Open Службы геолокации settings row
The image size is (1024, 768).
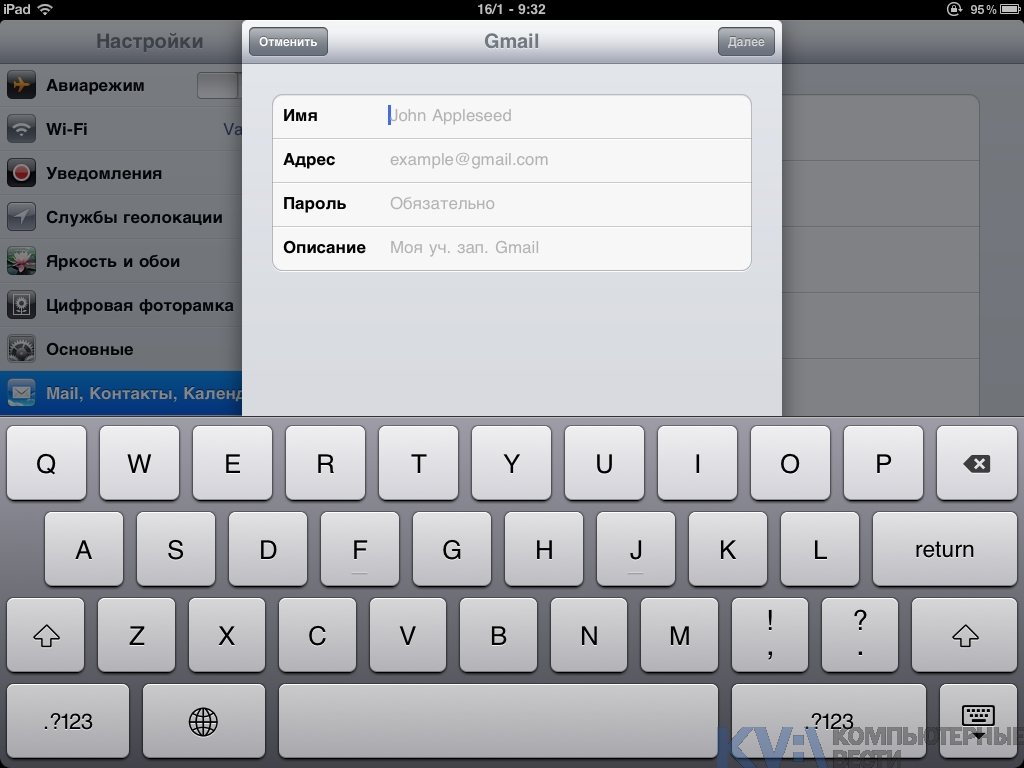[121, 217]
